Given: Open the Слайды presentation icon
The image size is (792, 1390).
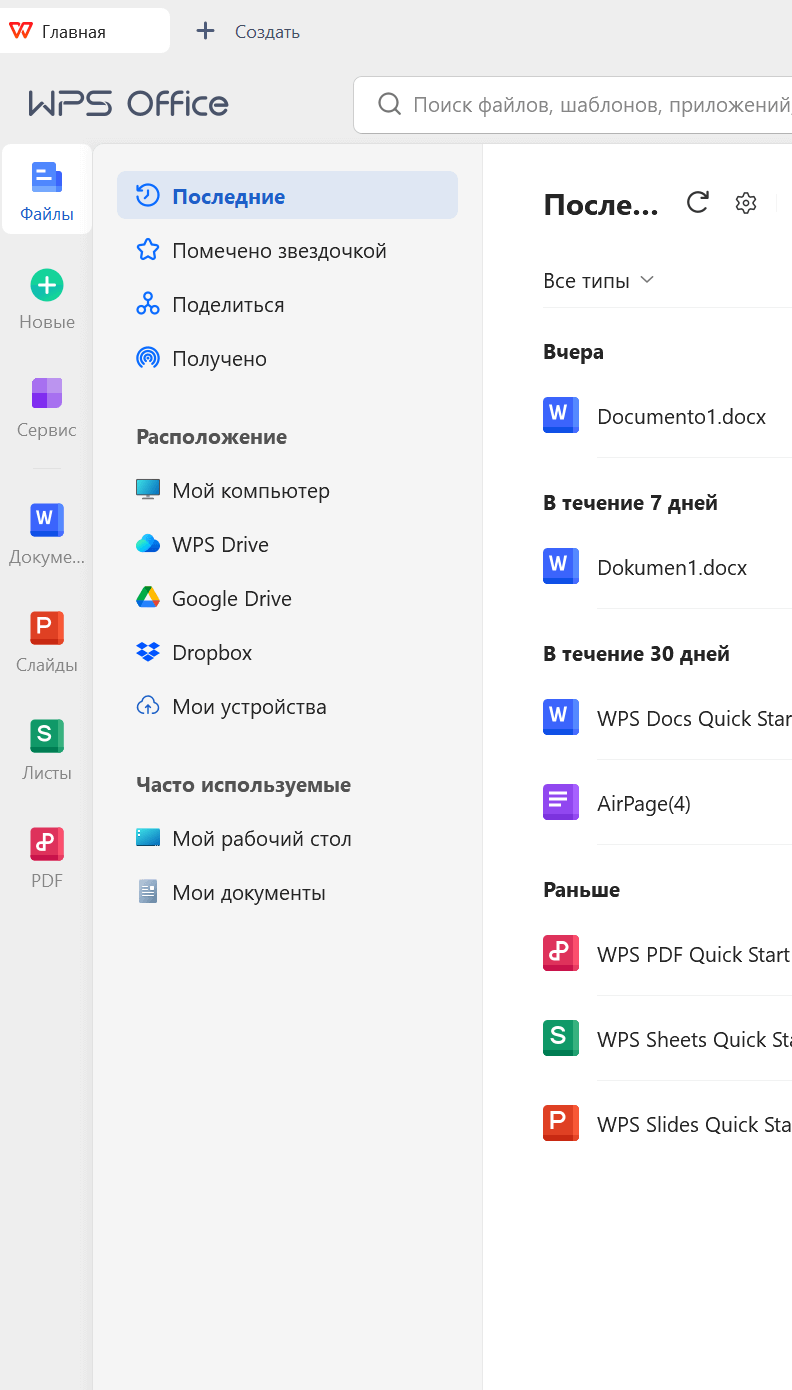Looking at the screenshot, I should tap(47, 628).
